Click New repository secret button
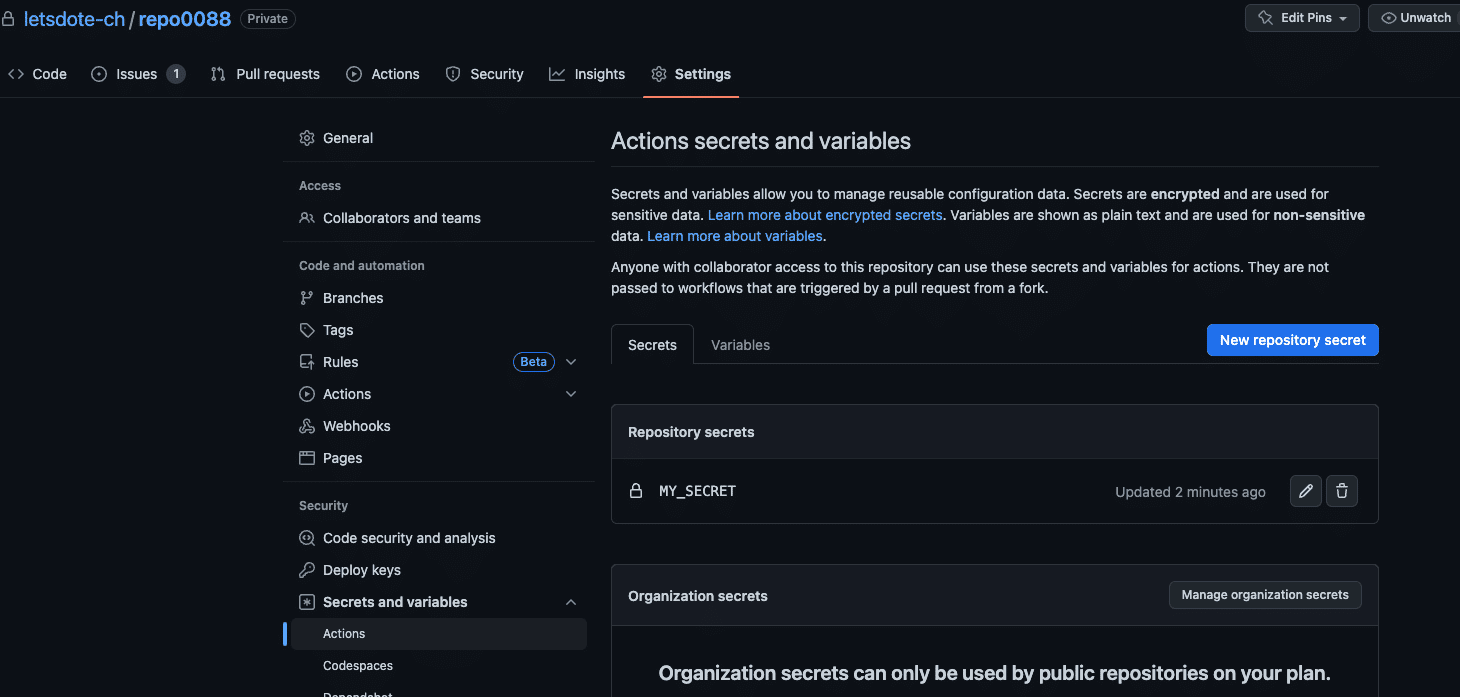 pyautogui.click(x=1292, y=340)
